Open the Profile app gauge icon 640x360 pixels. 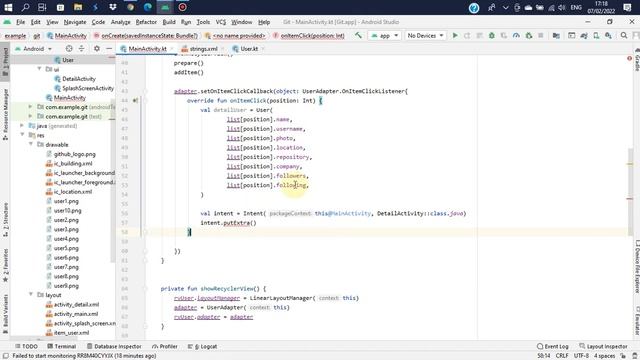[516, 36]
